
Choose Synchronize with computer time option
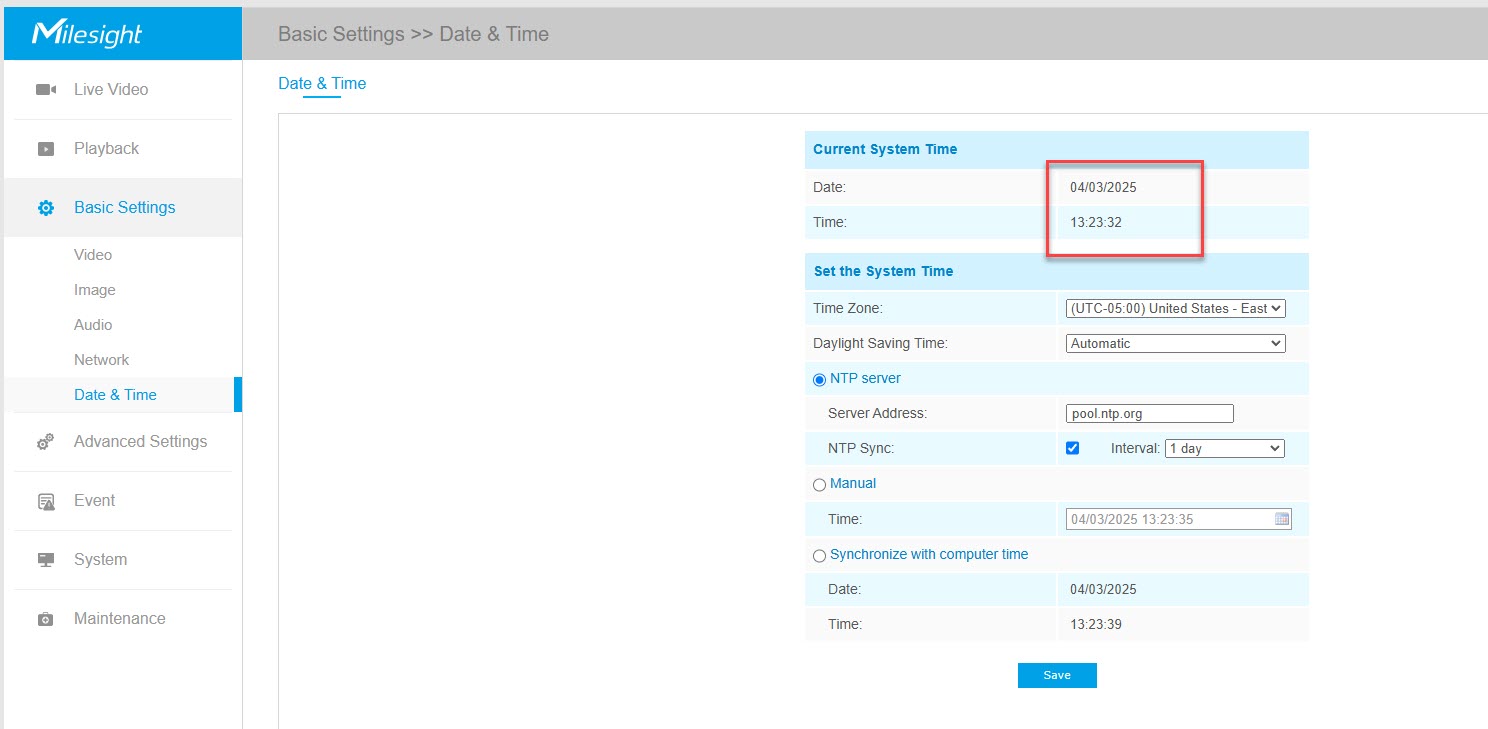pyautogui.click(x=819, y=555)
